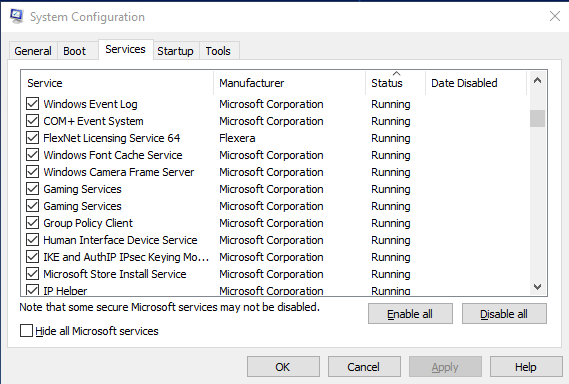Screen dimensions: 569x384
Task: Click the services list scrollbar thumb
Action: tap(537, 119)
